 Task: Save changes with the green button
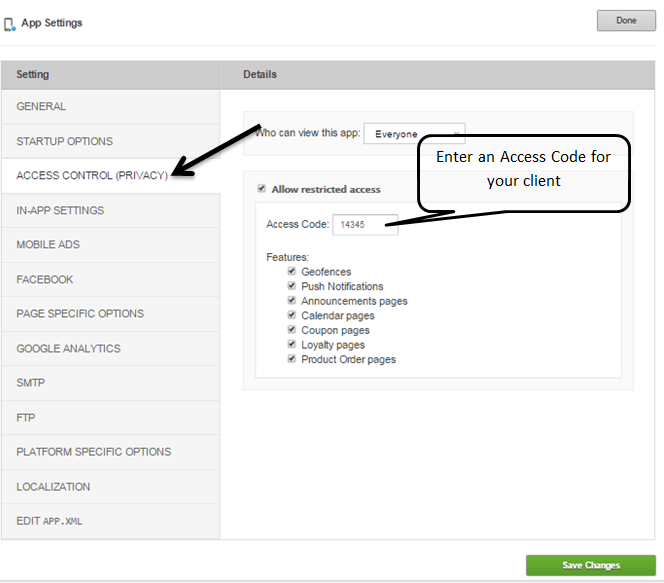[x=590, y=565]
